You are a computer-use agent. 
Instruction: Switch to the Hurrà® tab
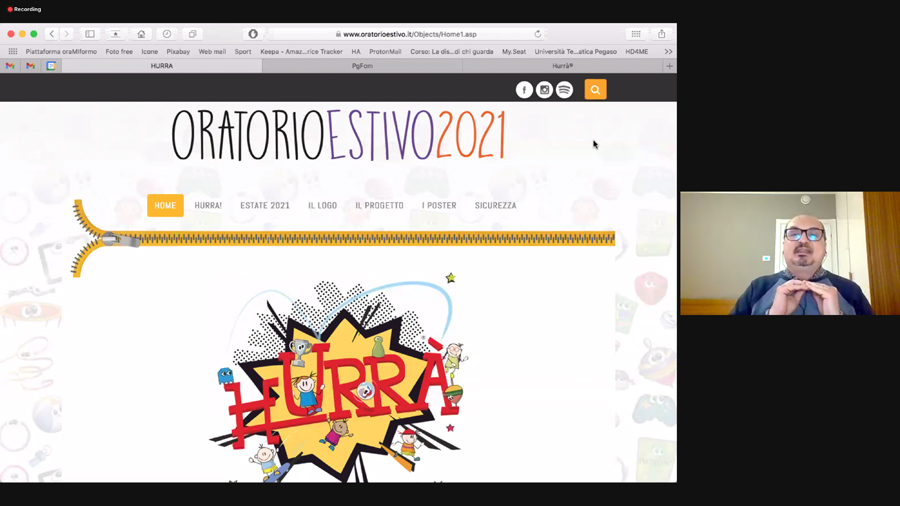563,66
